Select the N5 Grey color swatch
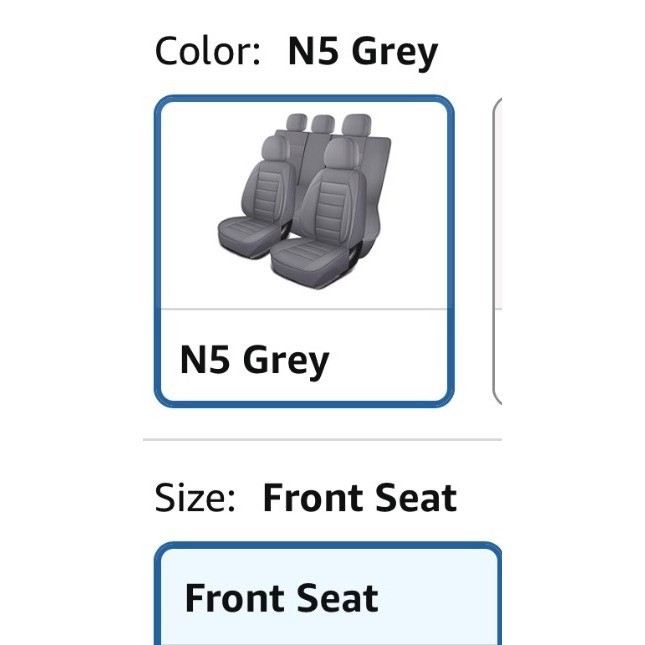Viewport: 645px width, 645px height. [x=304, y=250]
